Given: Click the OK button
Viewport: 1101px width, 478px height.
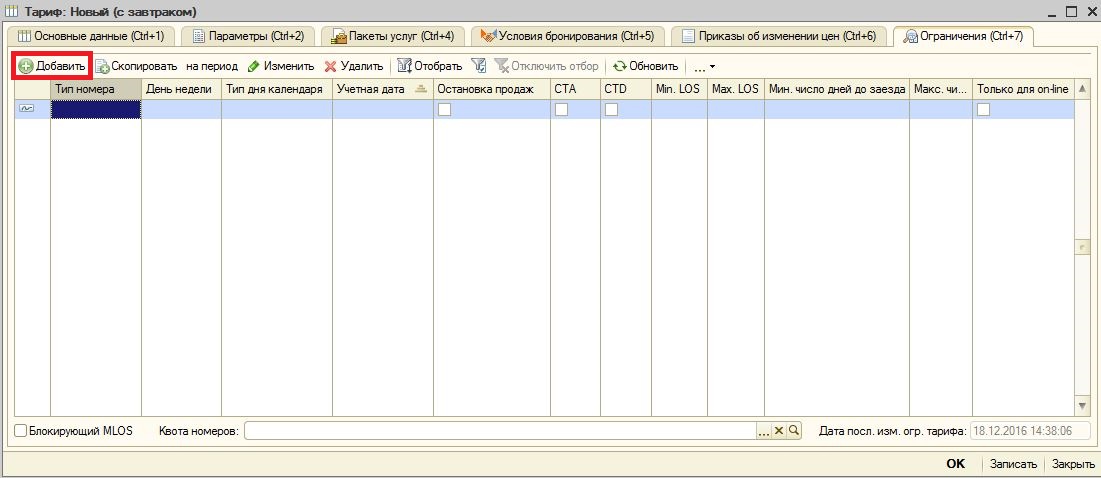Looking at the screenshot, I should coord(956,464).
